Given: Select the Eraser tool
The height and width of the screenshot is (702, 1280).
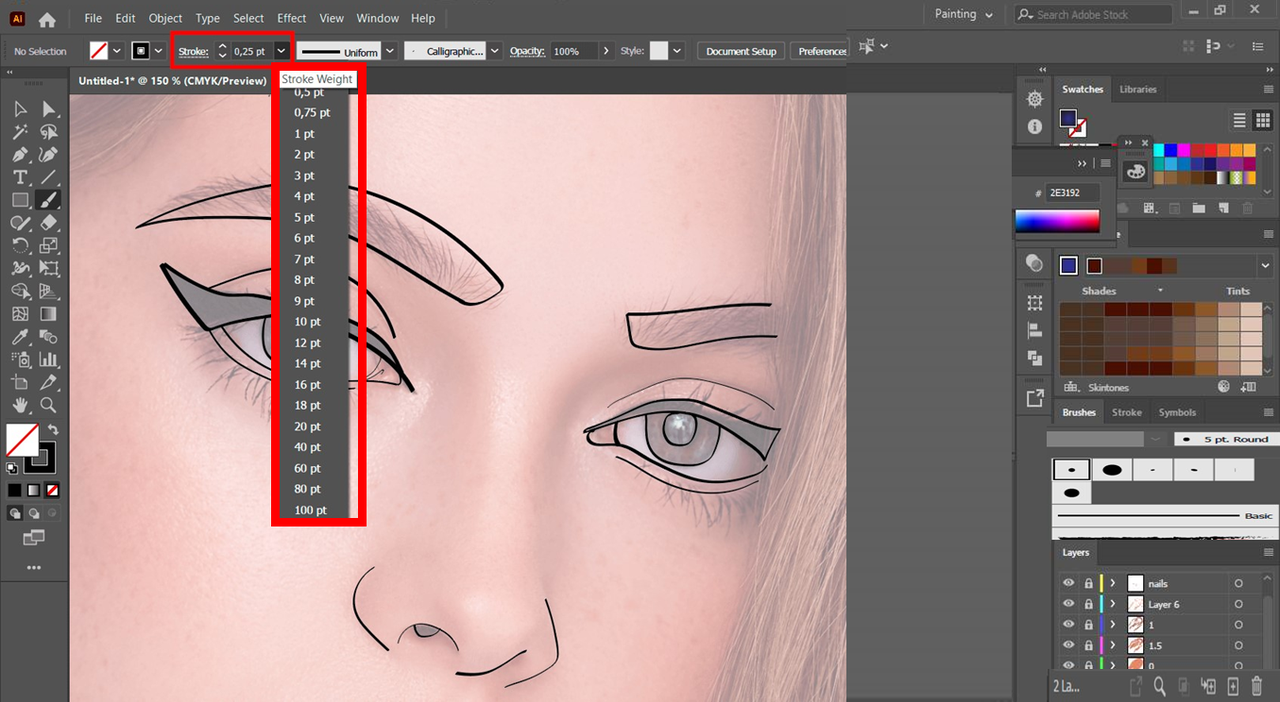Looking at the screenshot, I should (48, 223).
